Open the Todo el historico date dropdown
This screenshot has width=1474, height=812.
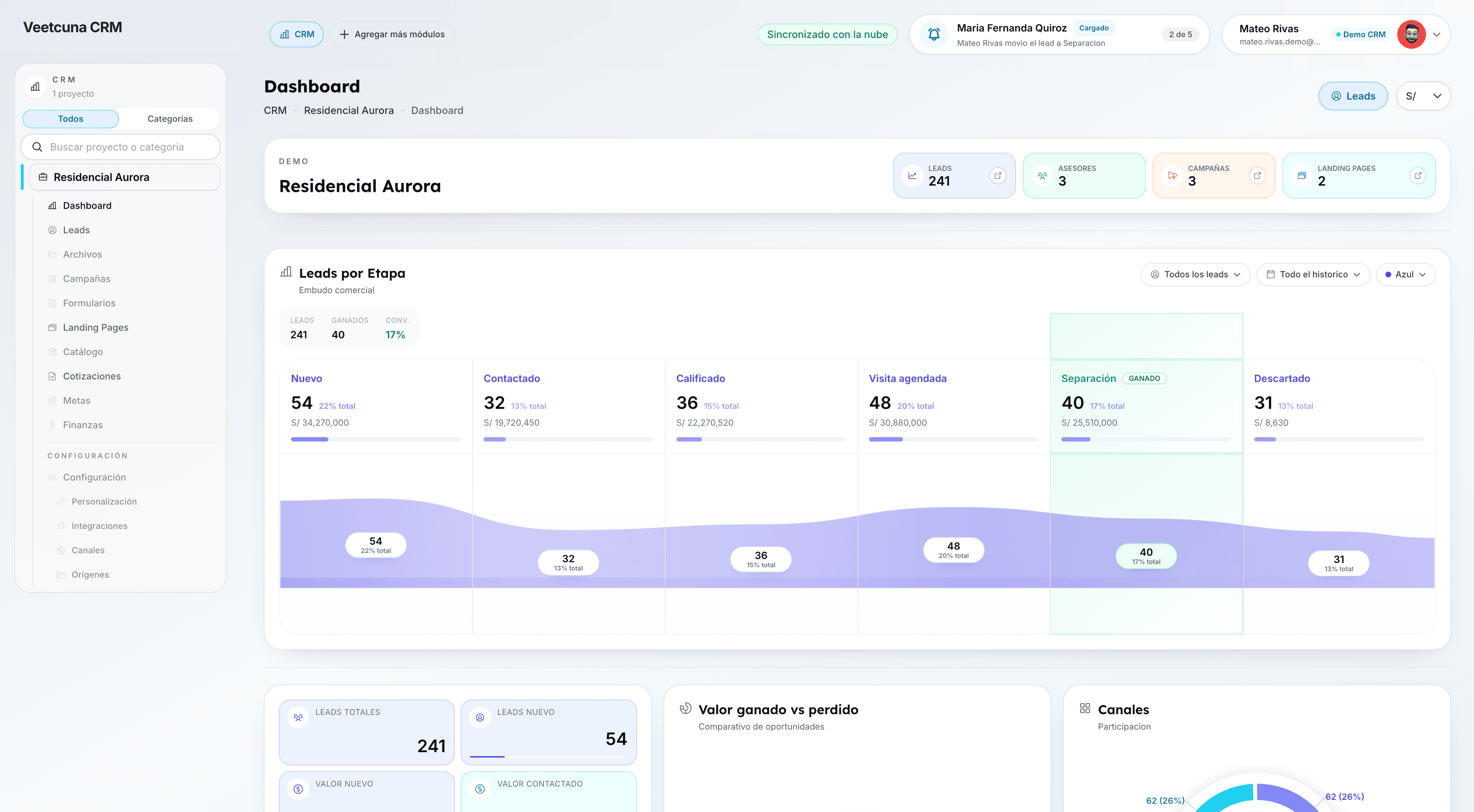tap(1313, 275)
